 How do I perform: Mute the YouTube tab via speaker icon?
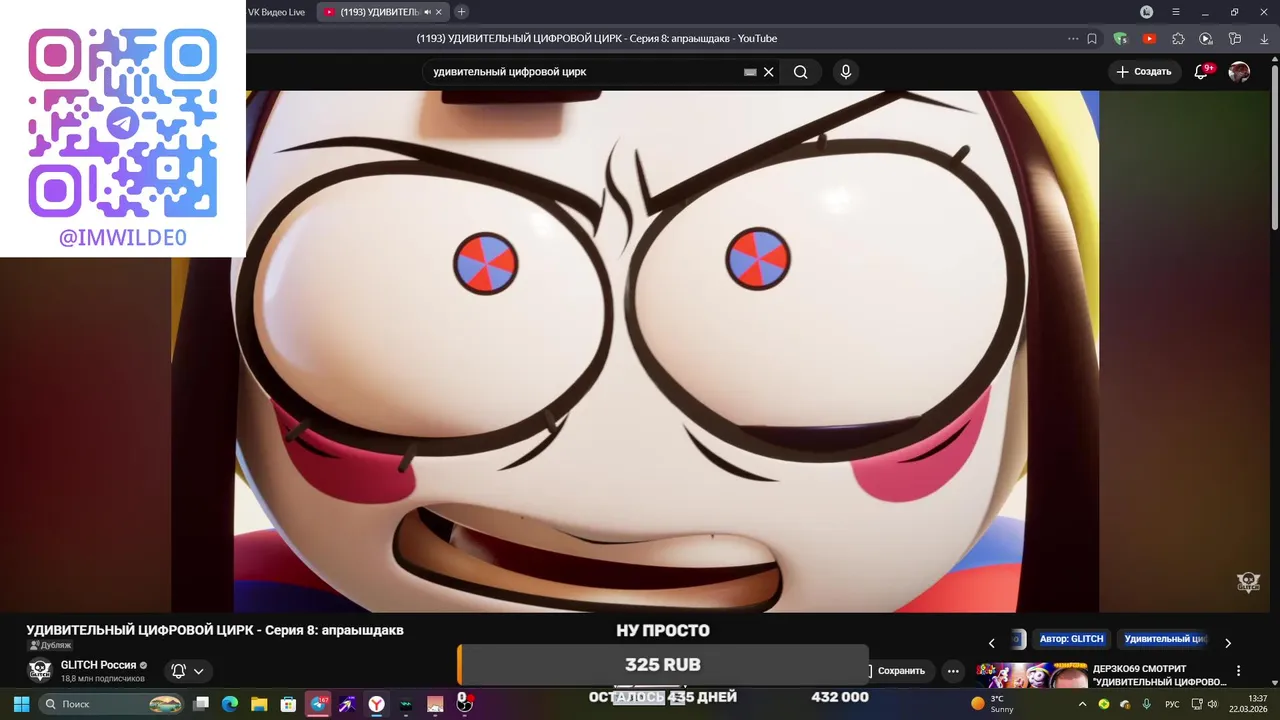(427, 12)
